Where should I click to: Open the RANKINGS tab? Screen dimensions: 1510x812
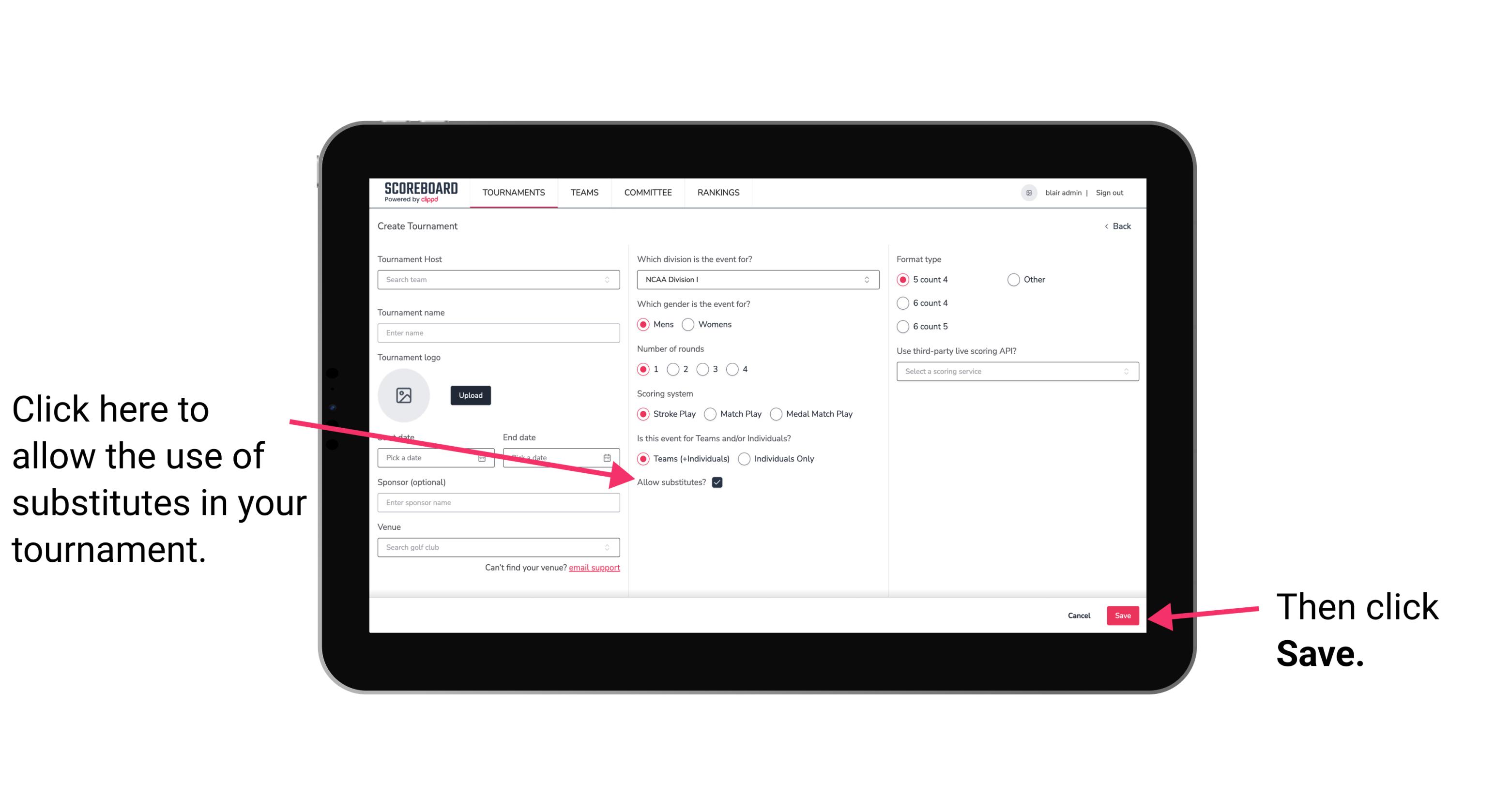point(718,192)
